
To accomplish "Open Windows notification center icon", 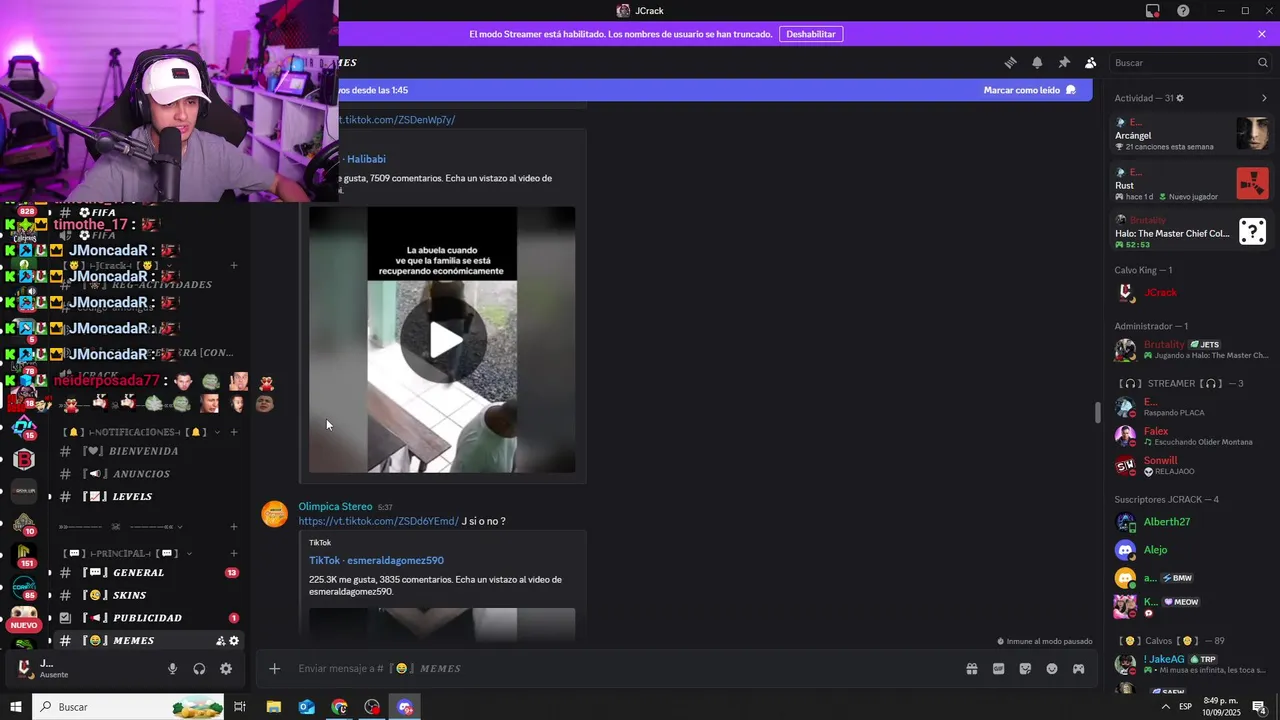I will [x=1259, y=707].
